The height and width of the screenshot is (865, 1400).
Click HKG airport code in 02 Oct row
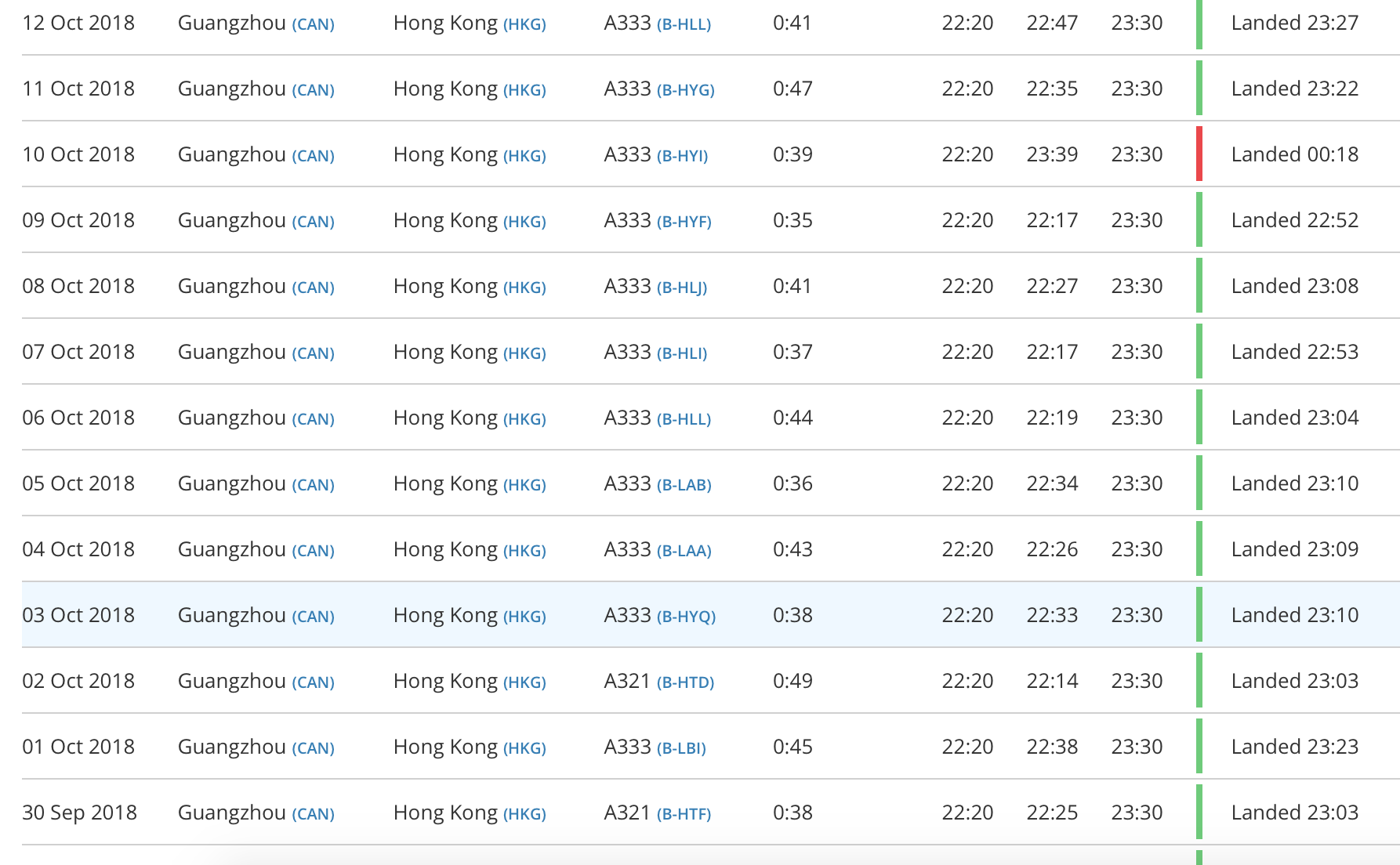point(524,682)
